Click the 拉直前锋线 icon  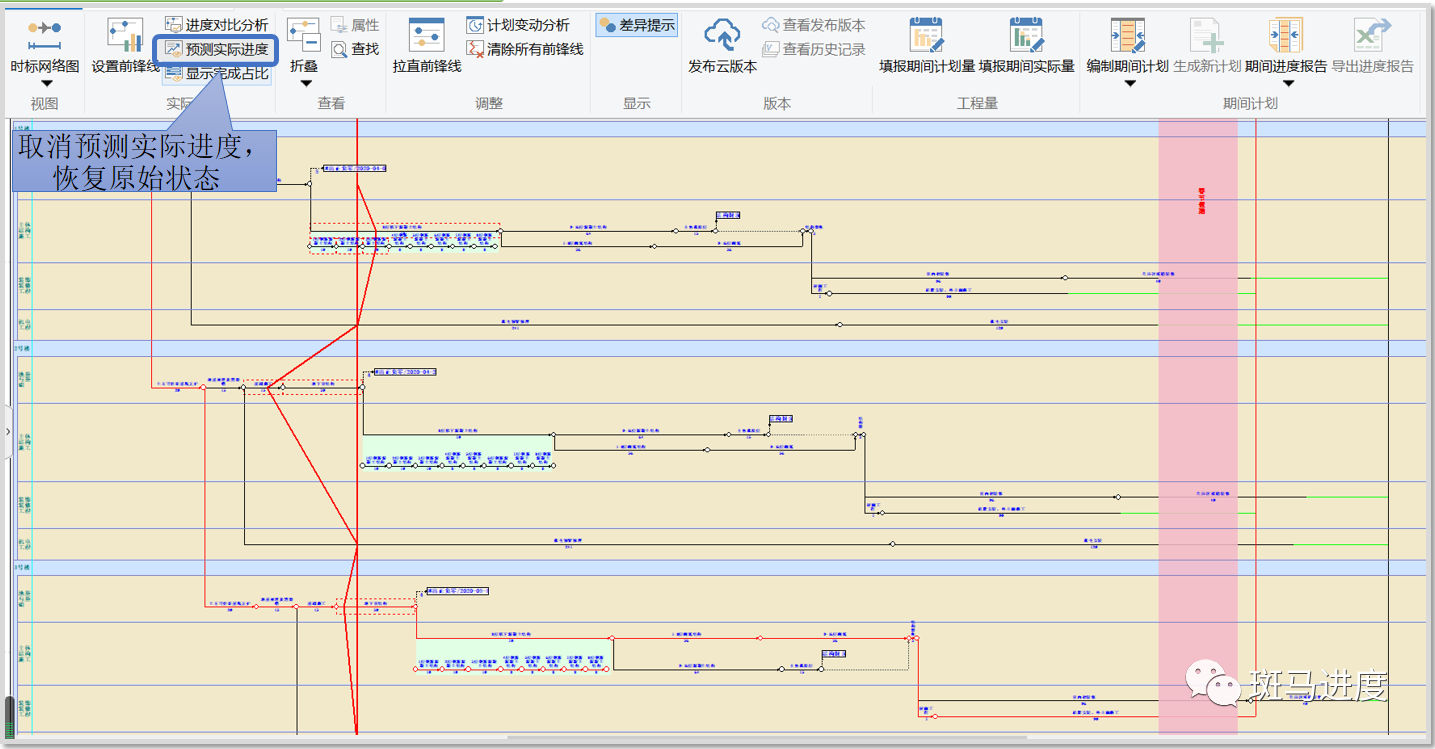click(x=427, y=36)
